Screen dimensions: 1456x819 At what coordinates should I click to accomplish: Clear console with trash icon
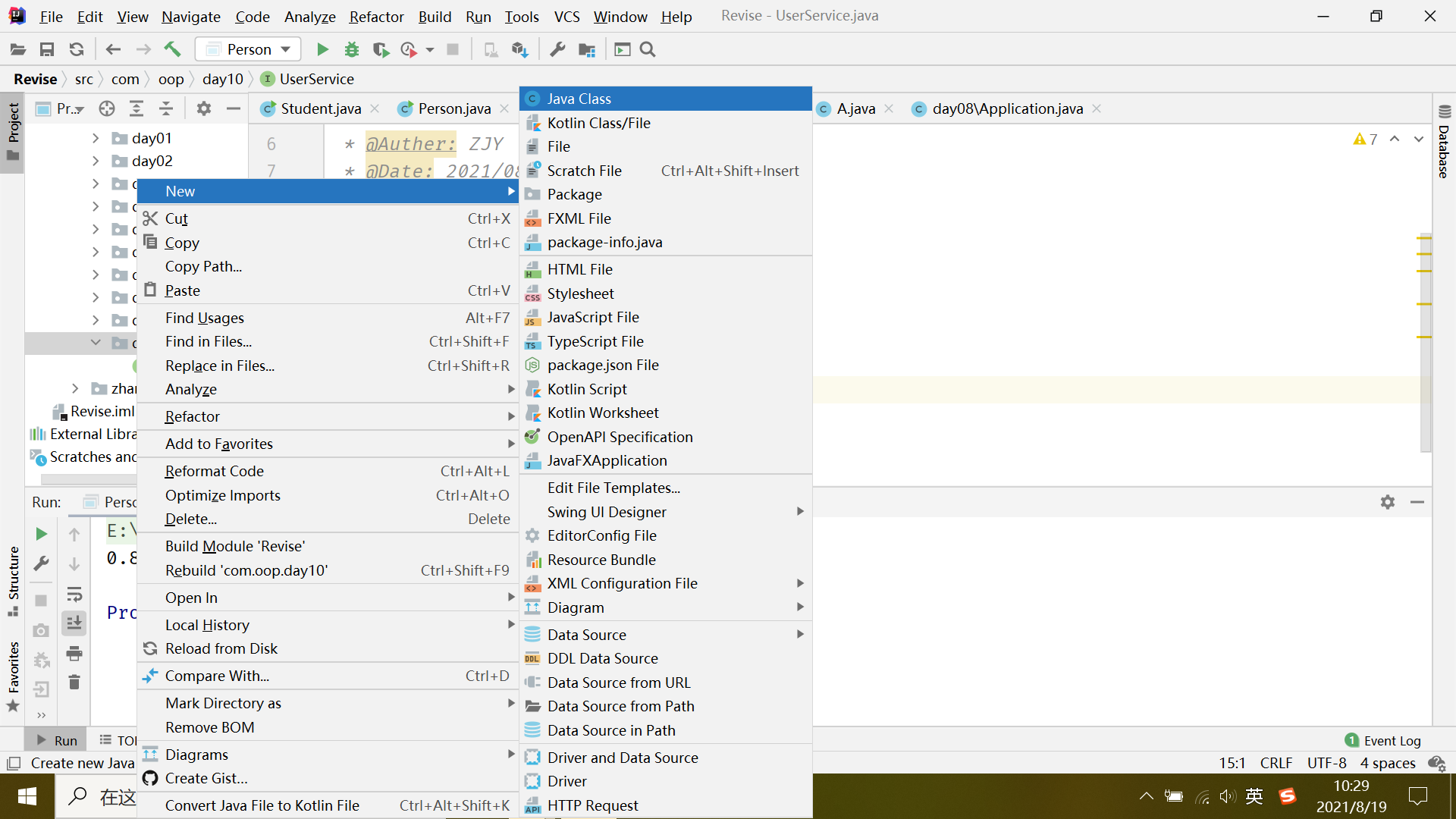point(74,682)
